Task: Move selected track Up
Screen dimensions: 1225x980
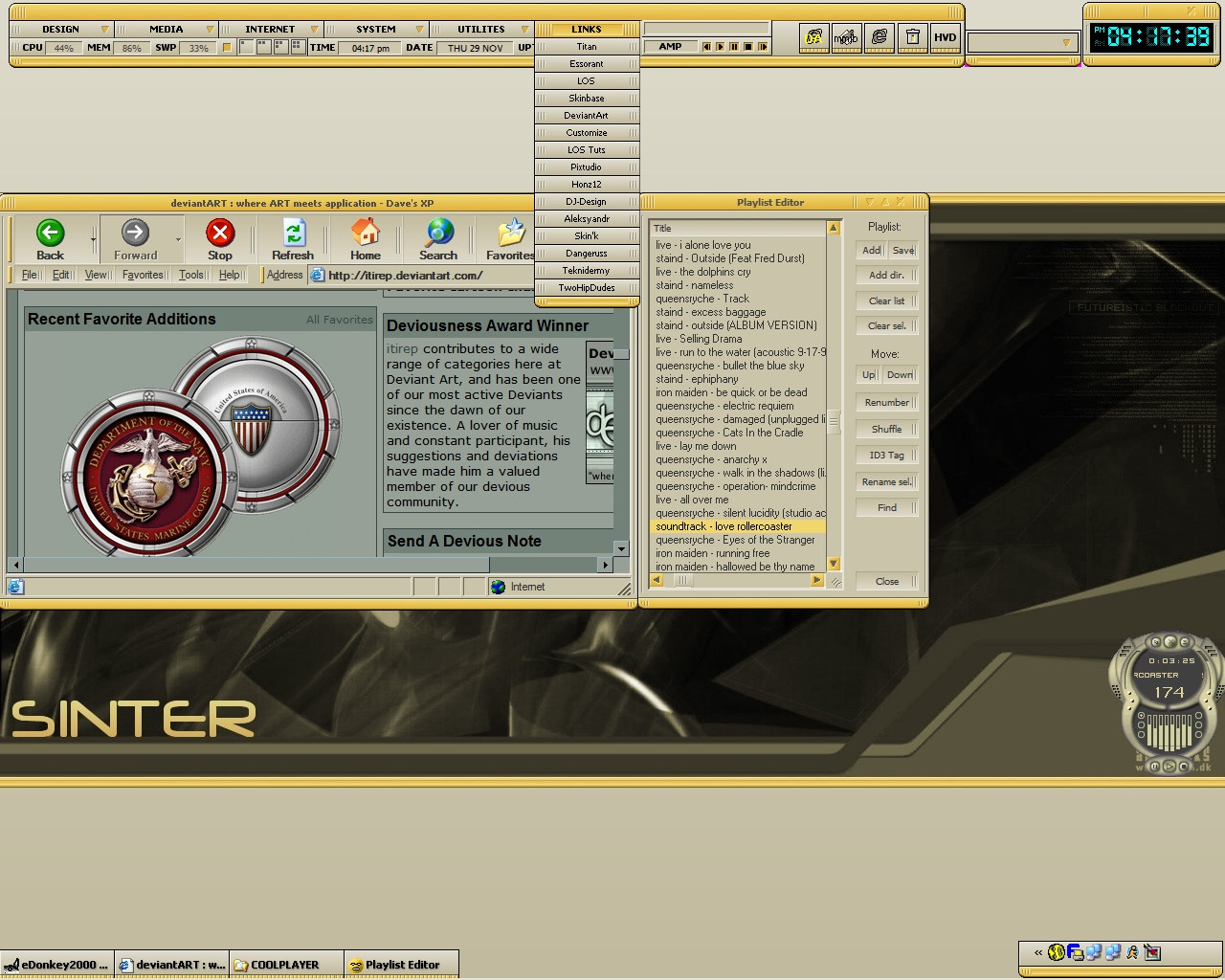Action: [869, 374]
